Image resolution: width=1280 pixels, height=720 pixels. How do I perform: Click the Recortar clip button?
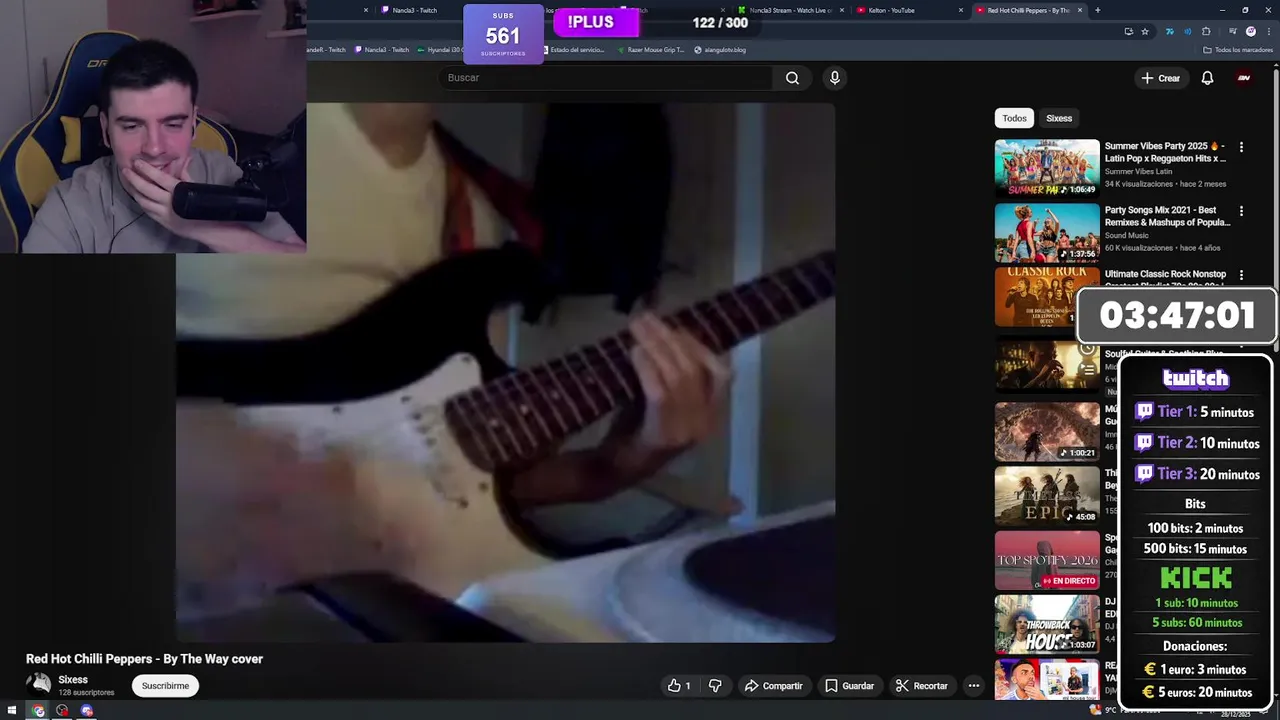[921, 686]
